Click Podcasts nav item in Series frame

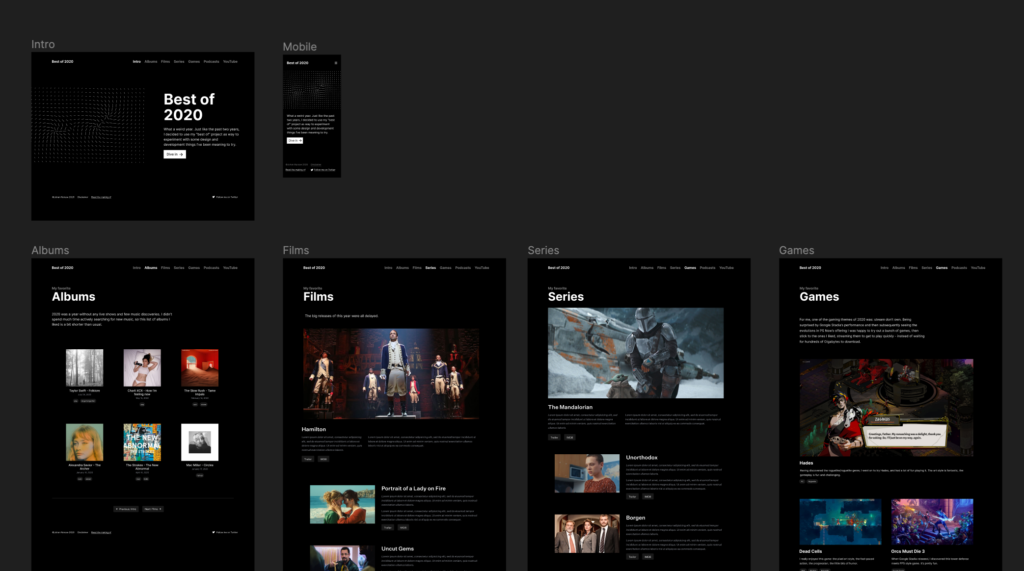[x=708, y=268]
